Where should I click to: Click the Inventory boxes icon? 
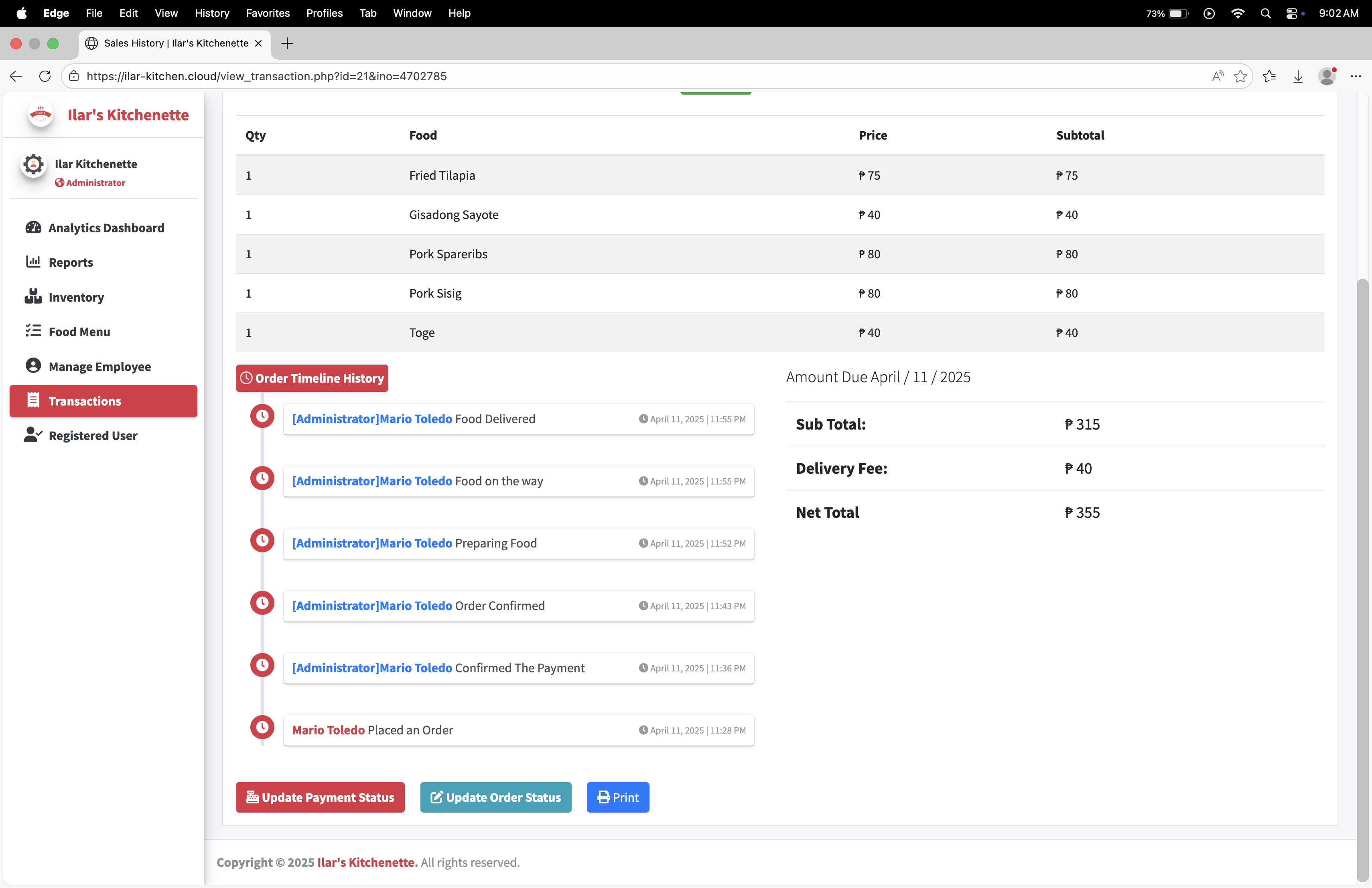[33, 296]
